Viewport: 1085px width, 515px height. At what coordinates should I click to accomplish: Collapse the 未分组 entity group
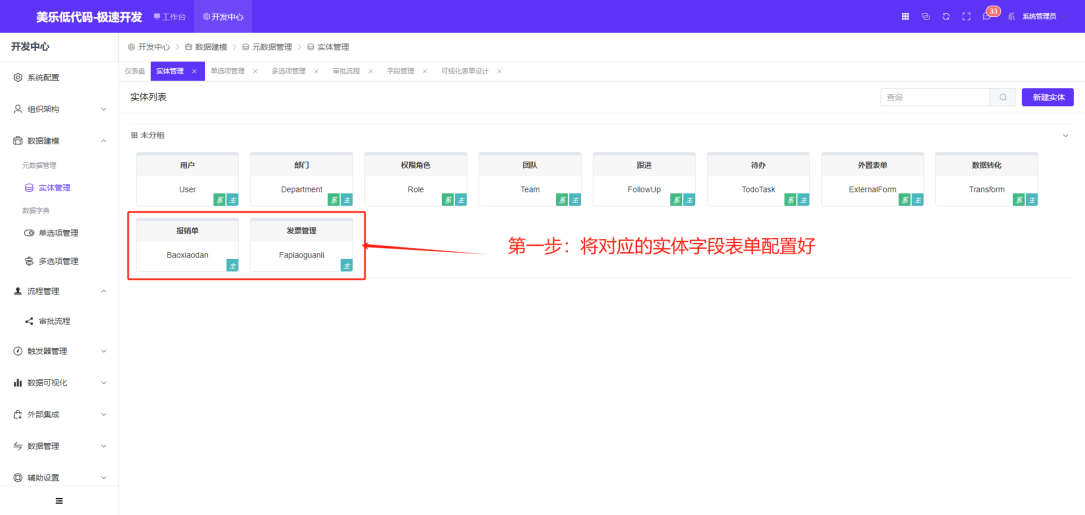click(1065, 135)
